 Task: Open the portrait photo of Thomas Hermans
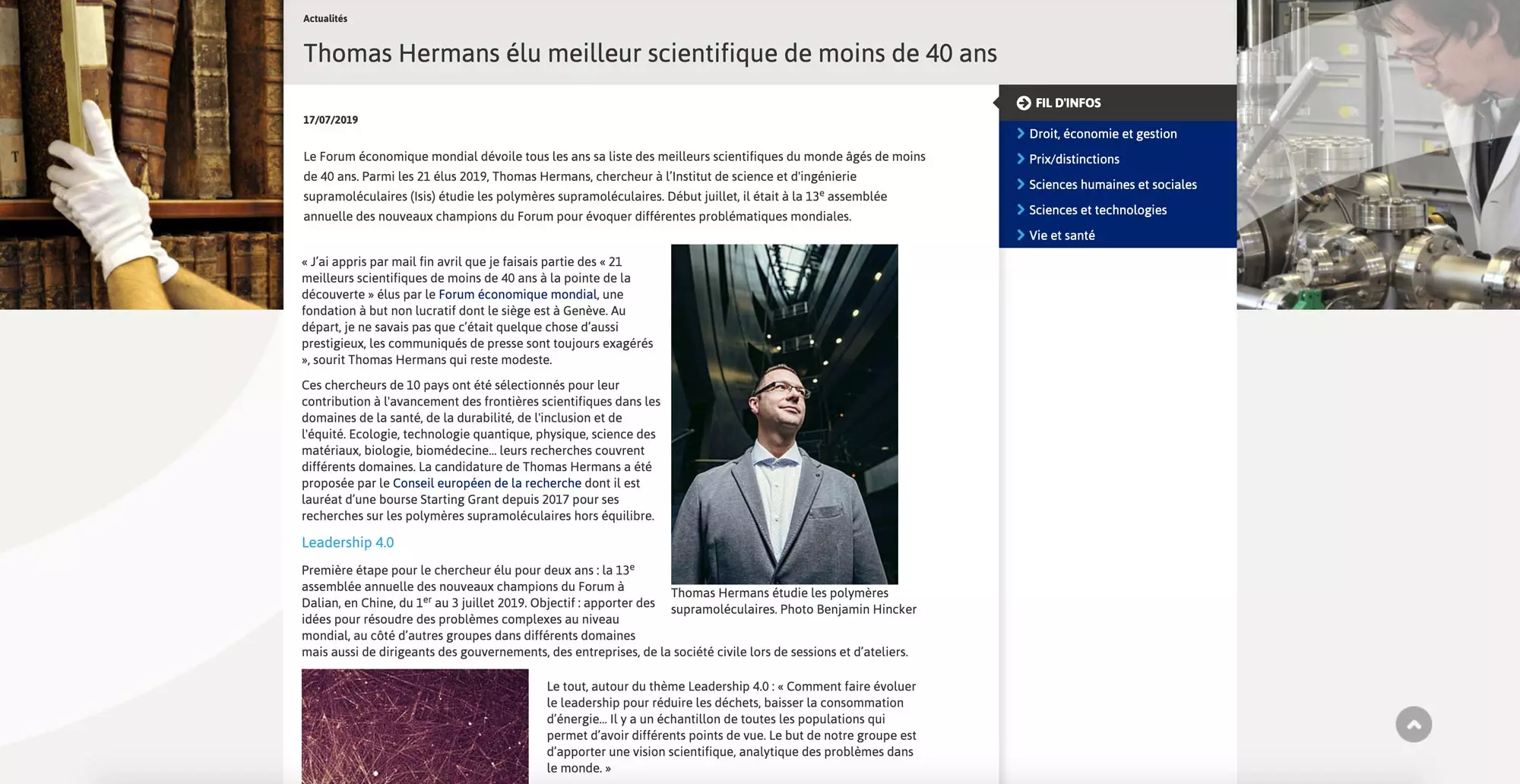point(784,414)
